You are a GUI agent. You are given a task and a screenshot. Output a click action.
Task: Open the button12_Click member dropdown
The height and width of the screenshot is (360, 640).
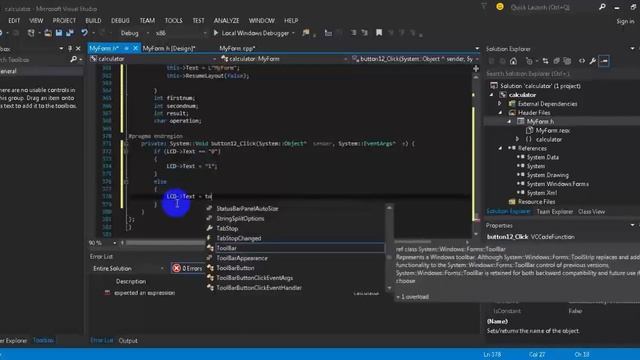415,59
